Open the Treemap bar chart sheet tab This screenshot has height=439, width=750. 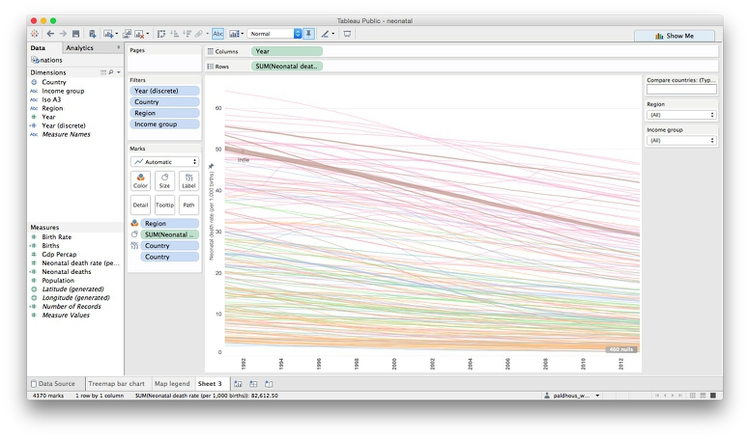click(114, 383)
